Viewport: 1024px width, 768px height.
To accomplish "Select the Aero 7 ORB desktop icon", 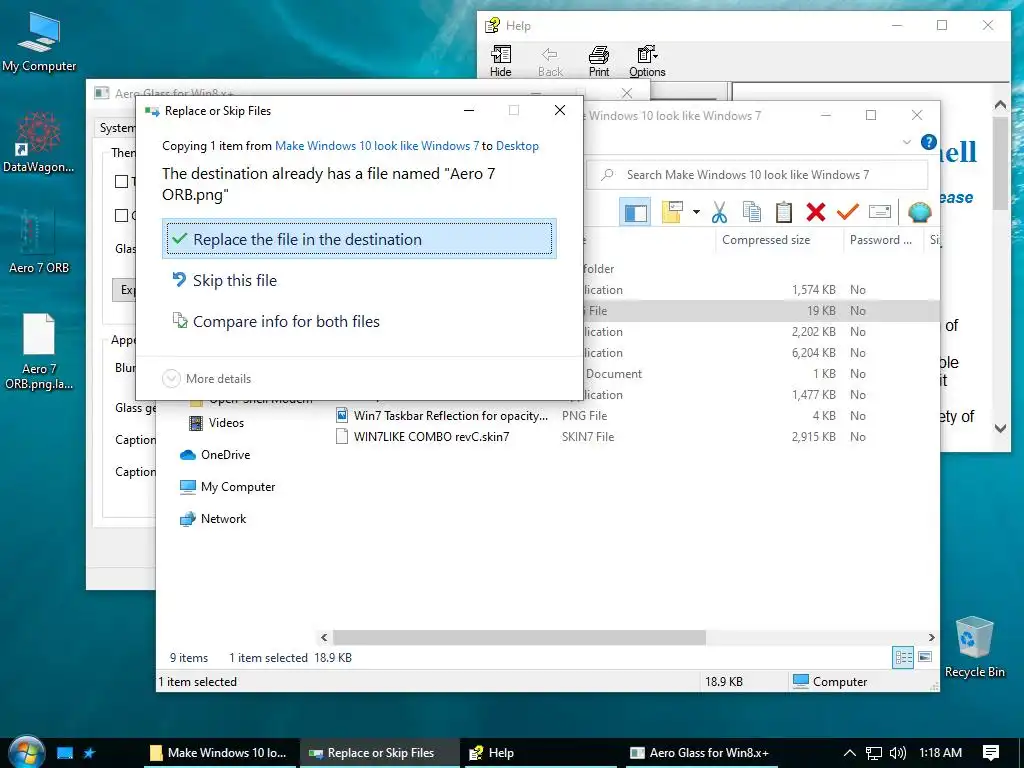I will 39,242.
